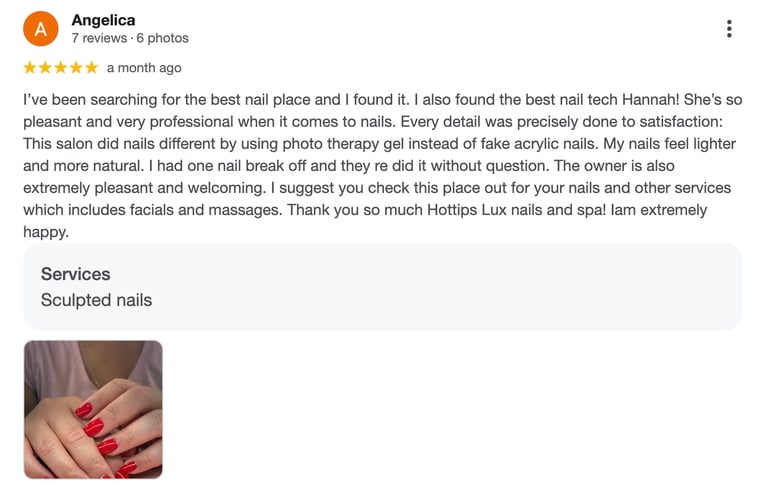
Task: Open reviewer name Angelica's profile
Action: tap(103, 20)
